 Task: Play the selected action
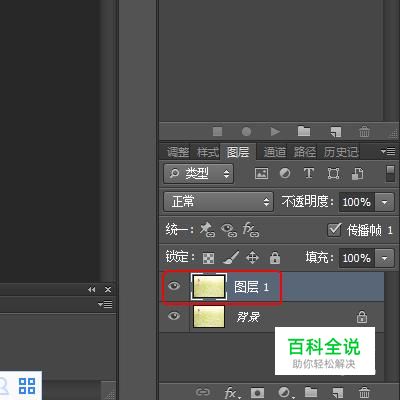click(275, 132)
